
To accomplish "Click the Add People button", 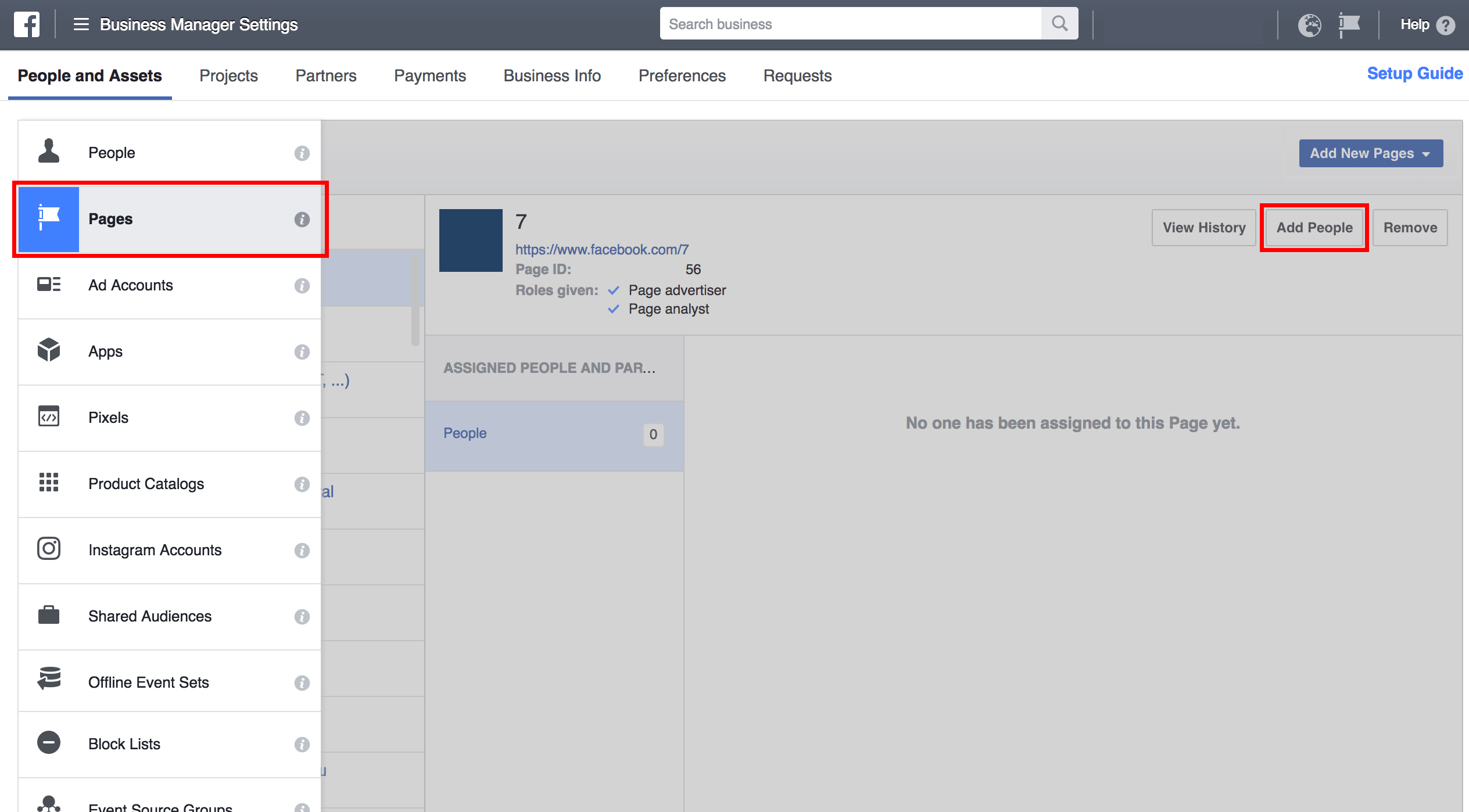I will coord(1314,228).
